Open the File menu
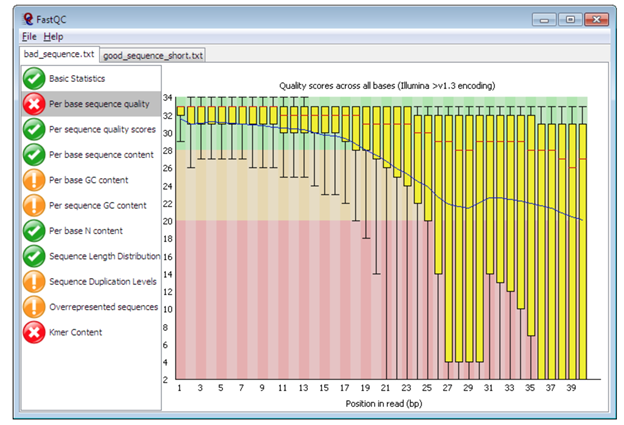 [x=29, y=37]
